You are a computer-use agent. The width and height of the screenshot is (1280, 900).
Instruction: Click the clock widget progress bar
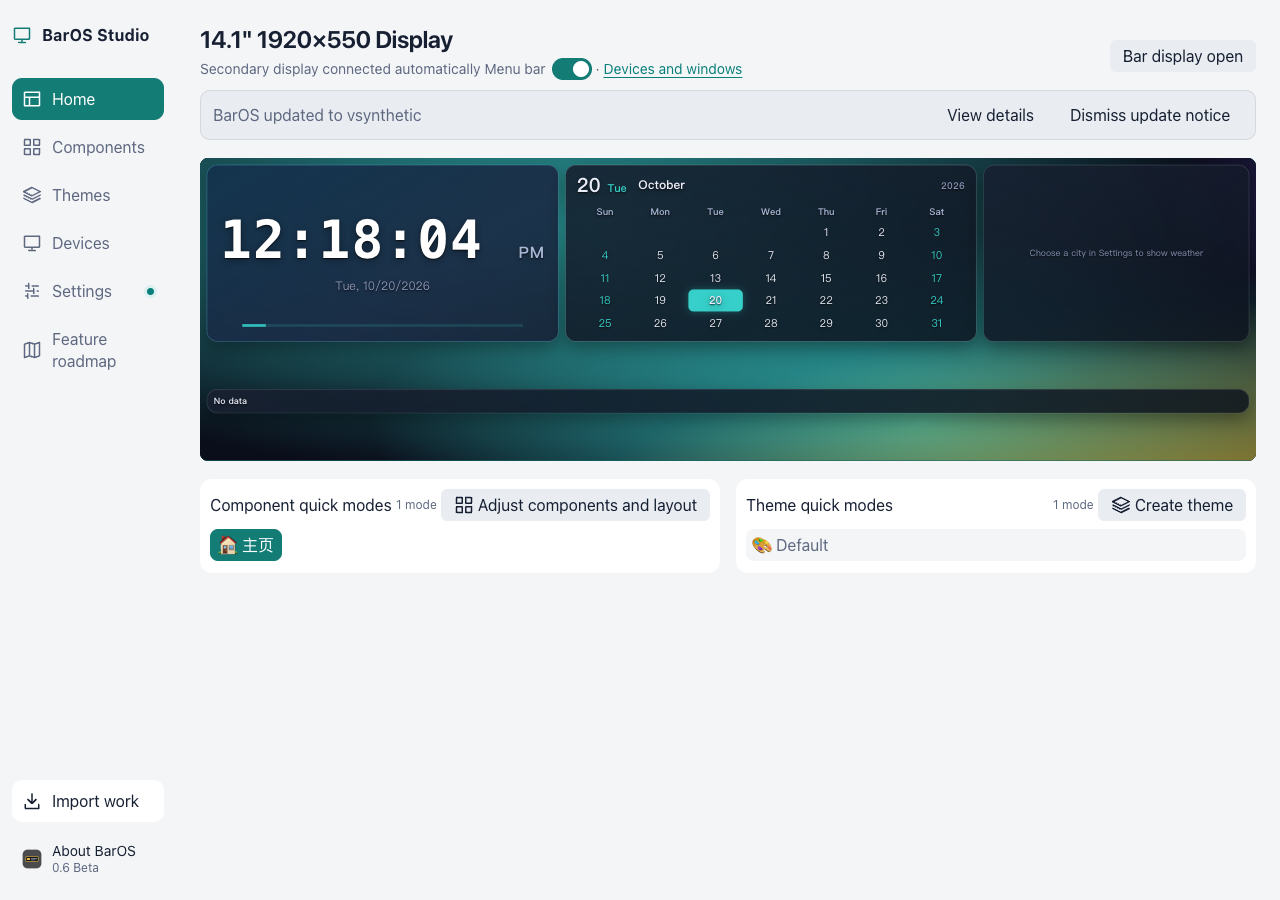coord(382,325)
